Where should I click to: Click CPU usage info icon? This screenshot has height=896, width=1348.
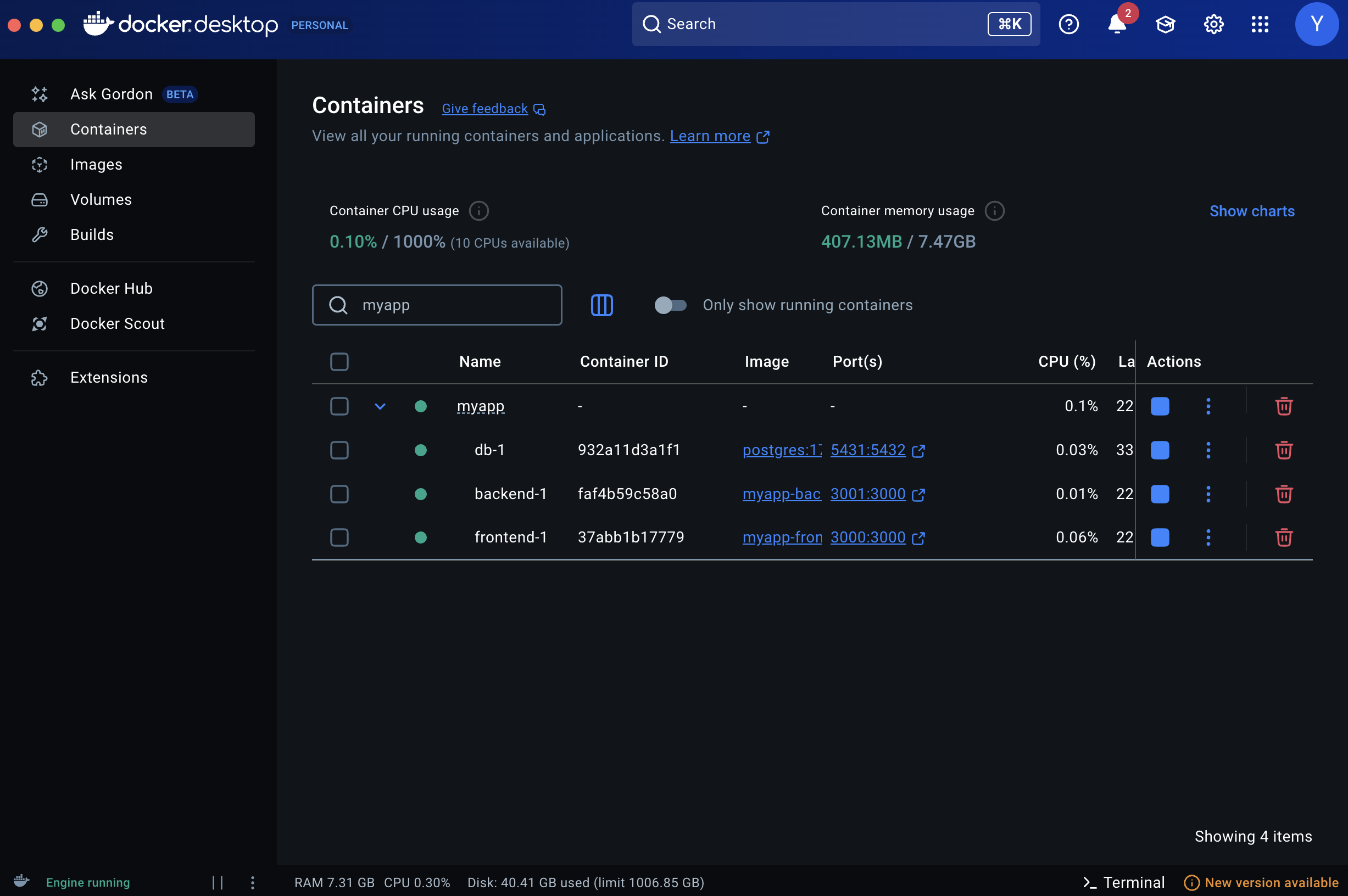pos(478,211)
